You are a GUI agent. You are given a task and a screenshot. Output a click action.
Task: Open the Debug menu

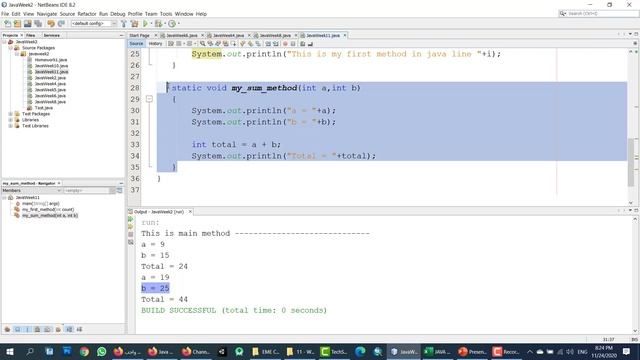118,14
